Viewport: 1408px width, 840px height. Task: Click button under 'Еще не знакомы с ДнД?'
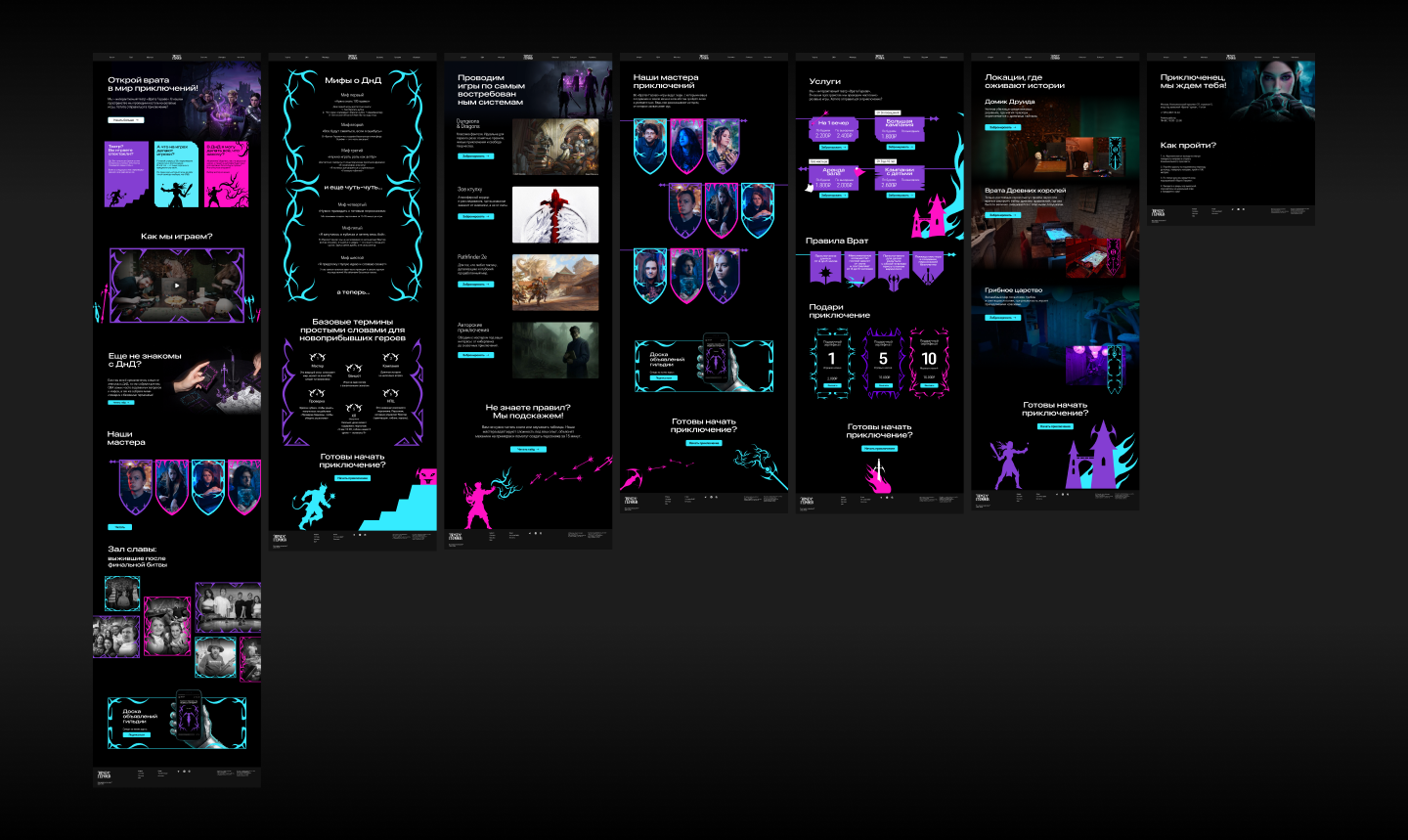[x=120, y=402]
